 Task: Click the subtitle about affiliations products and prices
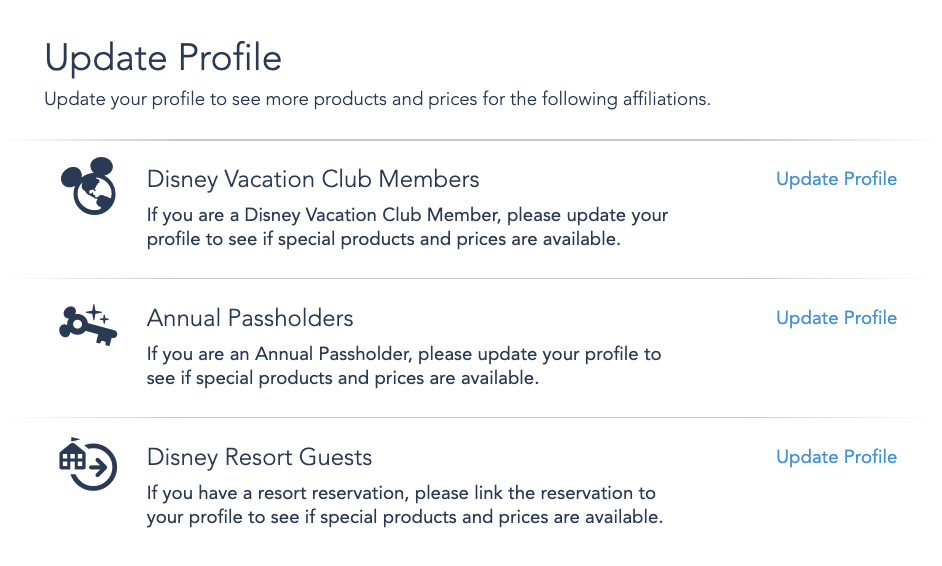pos(377,99)
